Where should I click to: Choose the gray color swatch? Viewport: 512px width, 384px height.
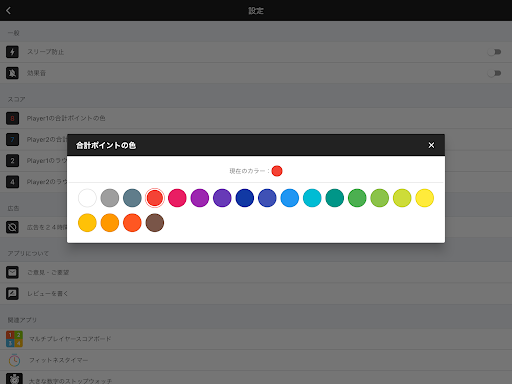110,198
